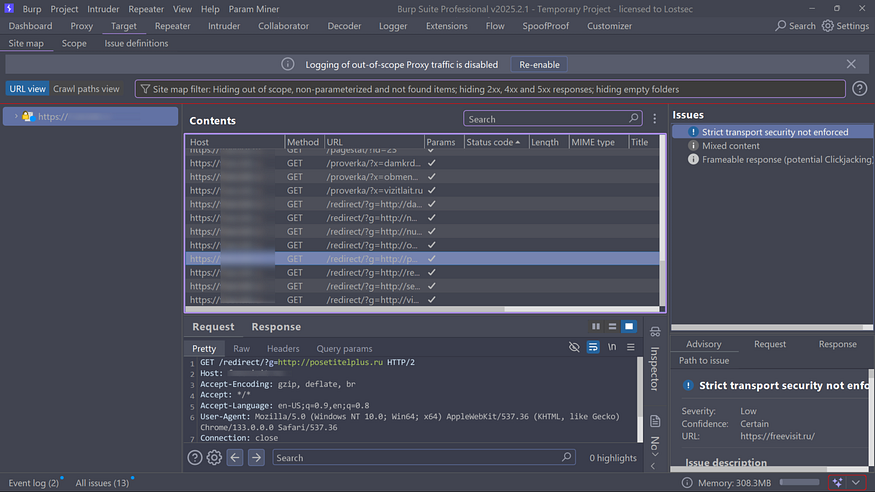Go to next search match arrow
The image size is (875, 492).
[256, 458]
